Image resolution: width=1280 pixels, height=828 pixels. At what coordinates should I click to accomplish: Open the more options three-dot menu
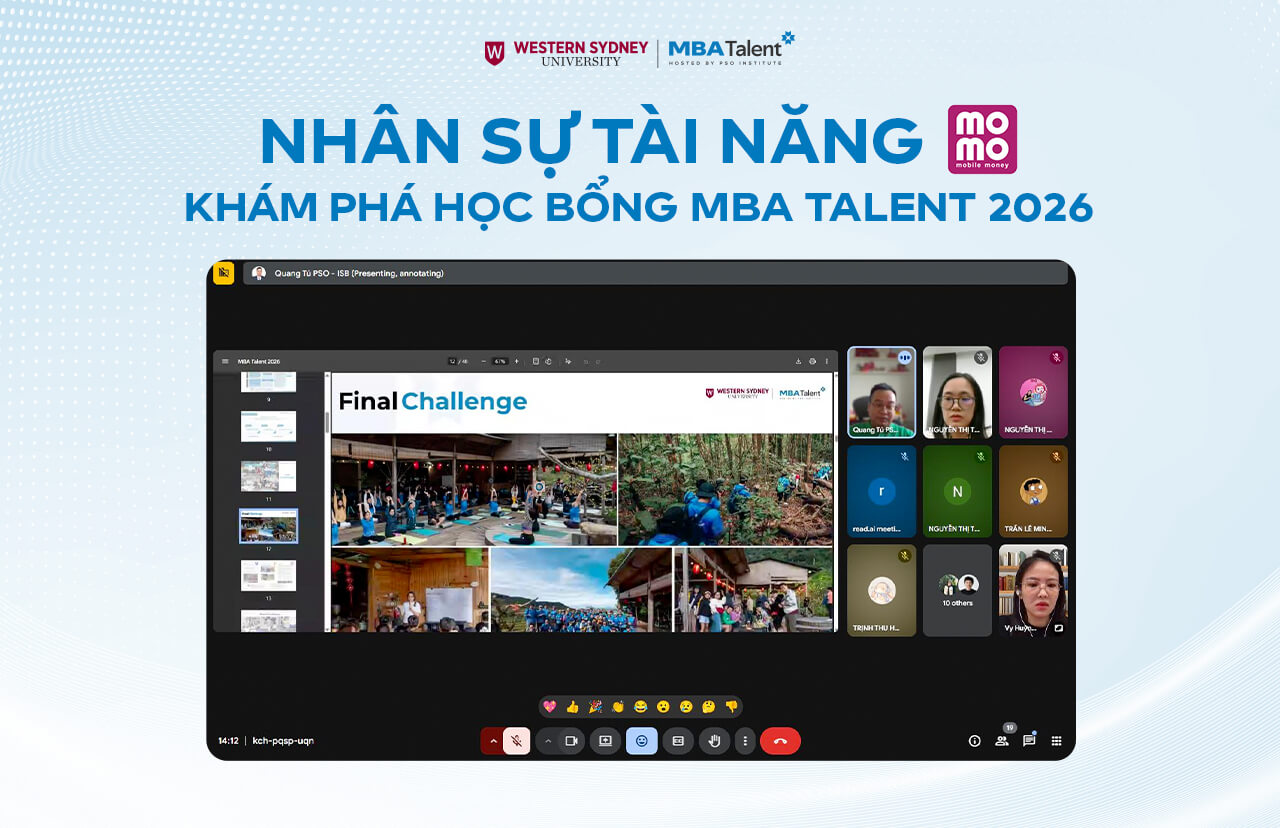(x=744, y=741)
